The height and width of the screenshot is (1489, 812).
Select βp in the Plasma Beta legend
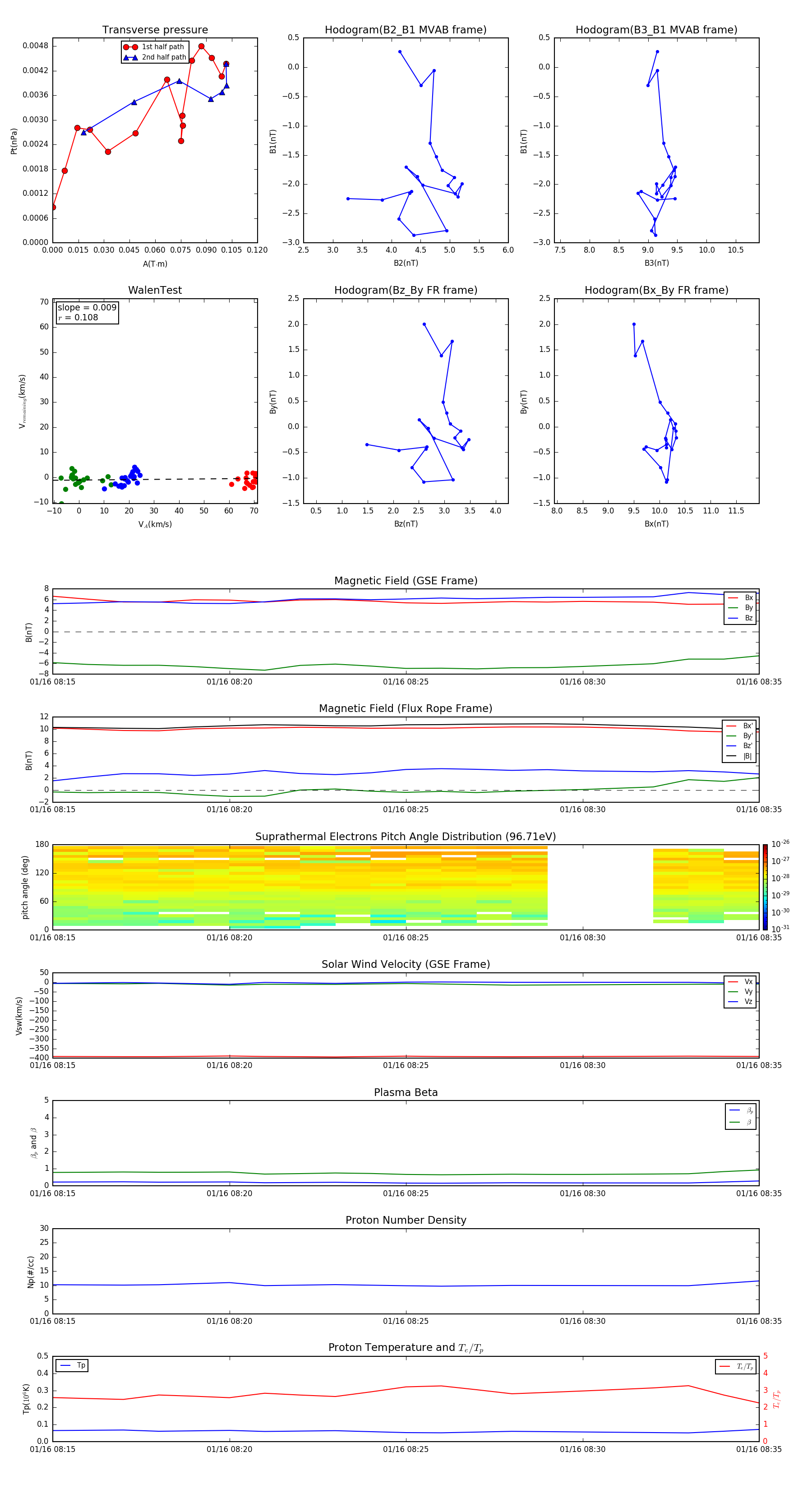741,1110
